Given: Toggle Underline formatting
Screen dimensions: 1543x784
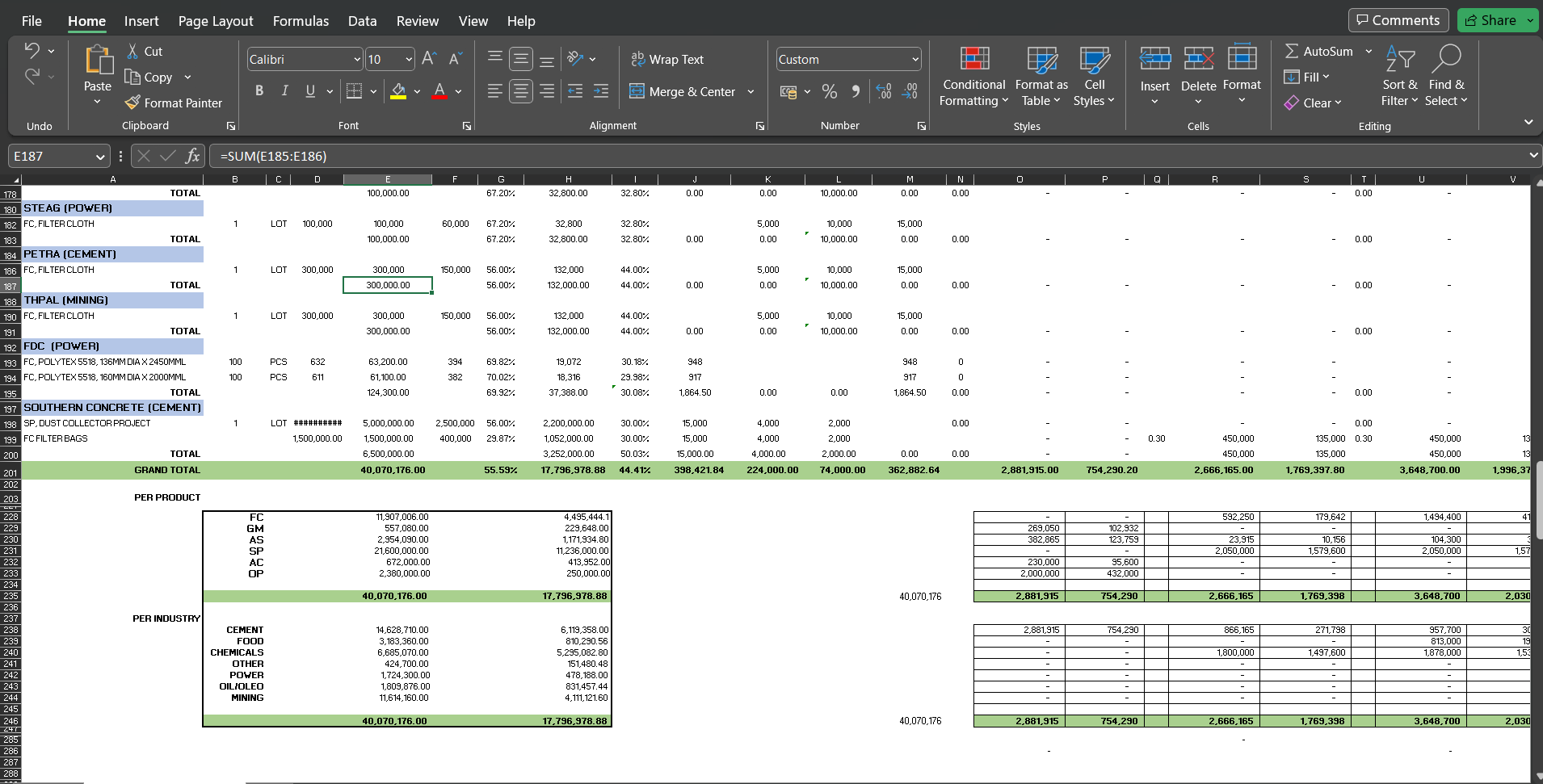Looking at the screenshot, I should [310, 91].
